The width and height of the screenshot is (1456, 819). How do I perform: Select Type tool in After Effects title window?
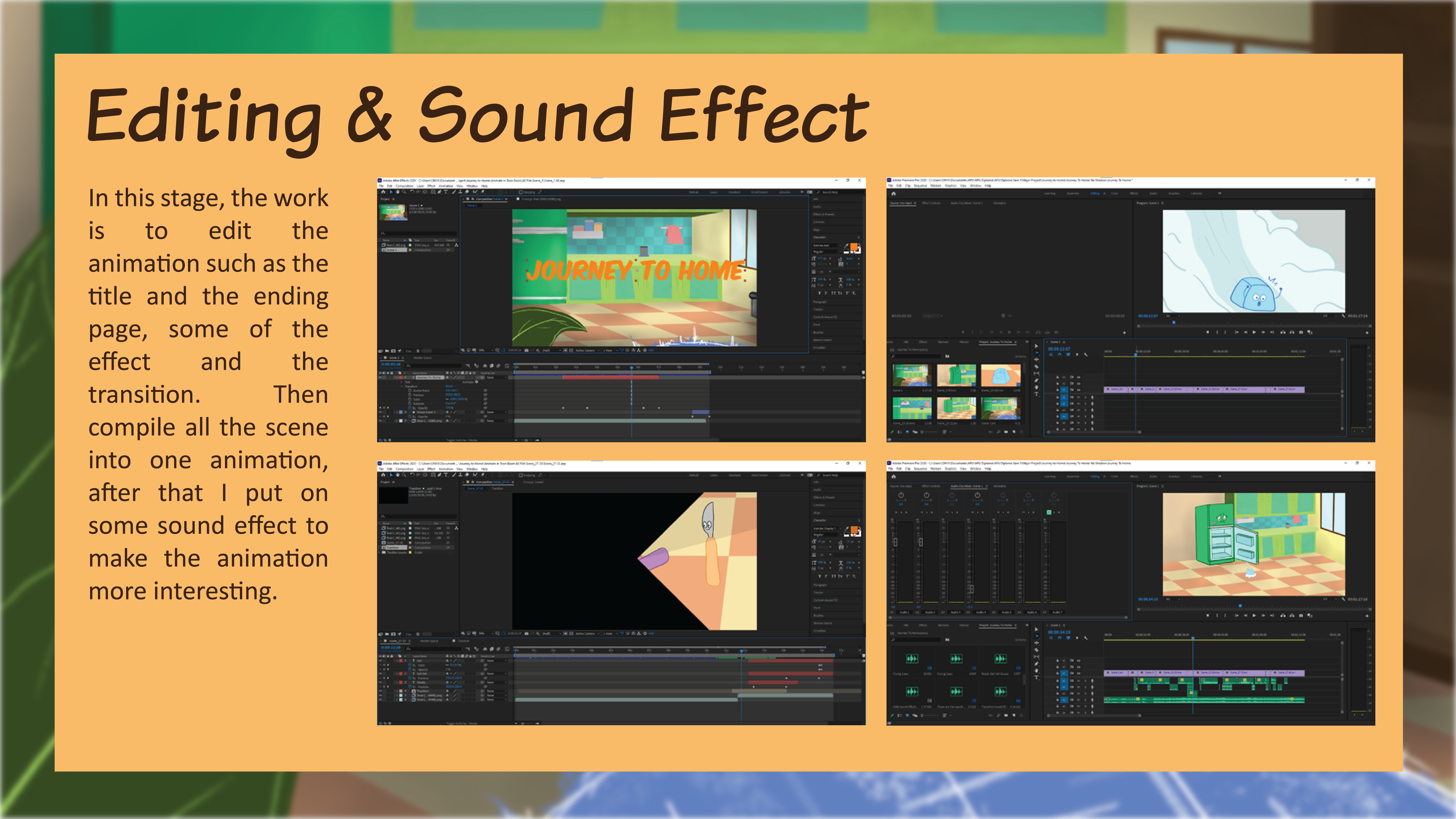446,192
